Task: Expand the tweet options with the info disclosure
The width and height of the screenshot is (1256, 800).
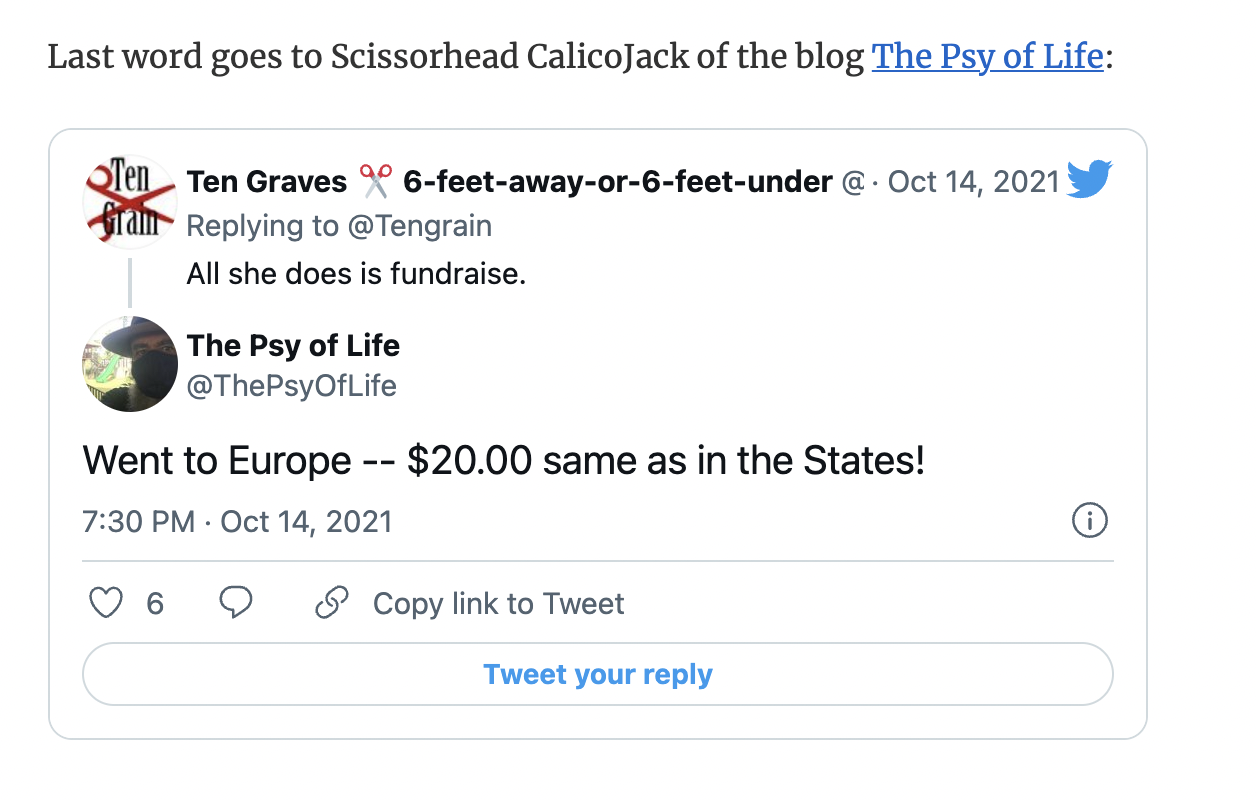Action: tap(1091, 520)
